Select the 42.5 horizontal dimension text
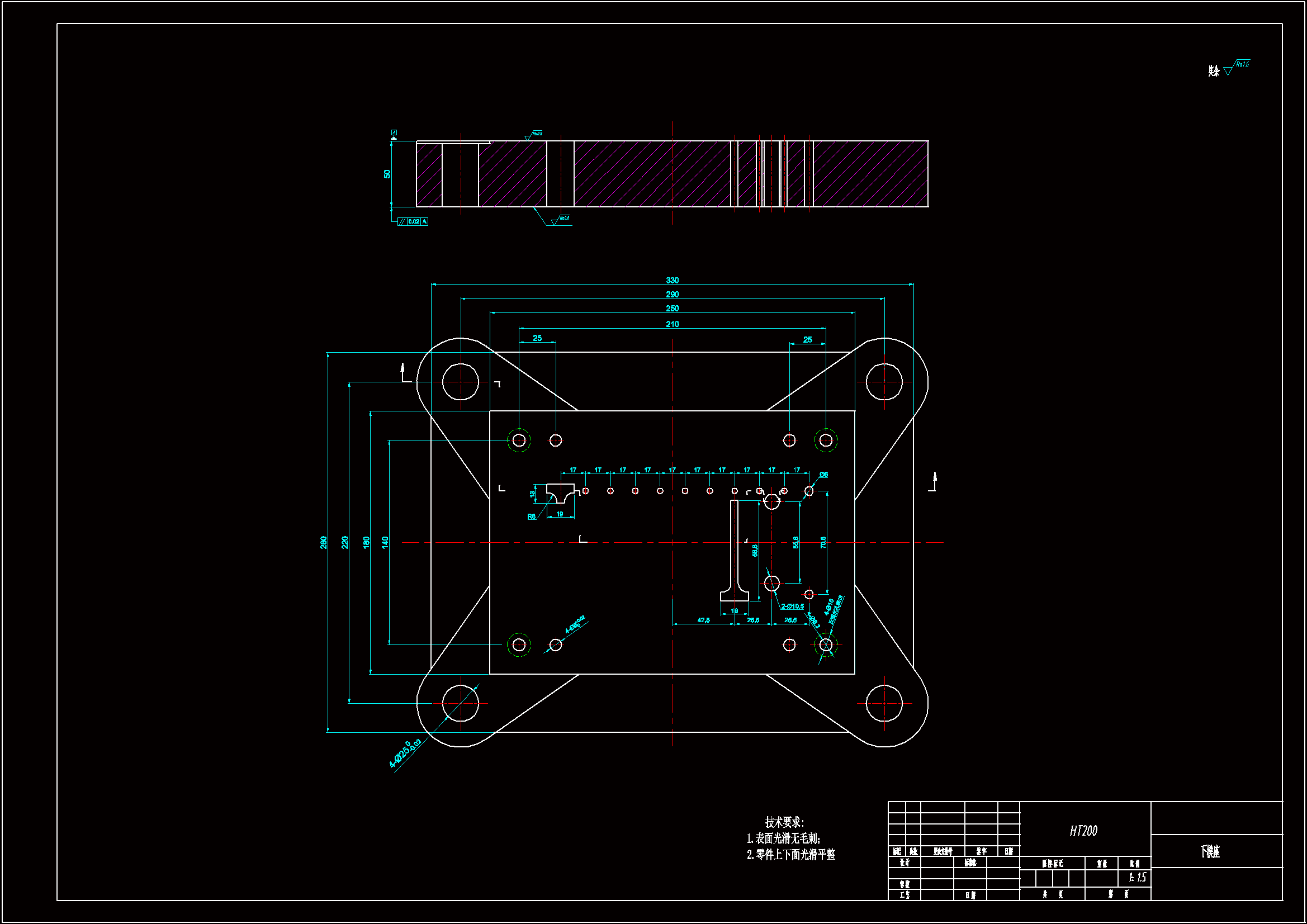This screenshot has height=924, width=1307. pos(704,620)
